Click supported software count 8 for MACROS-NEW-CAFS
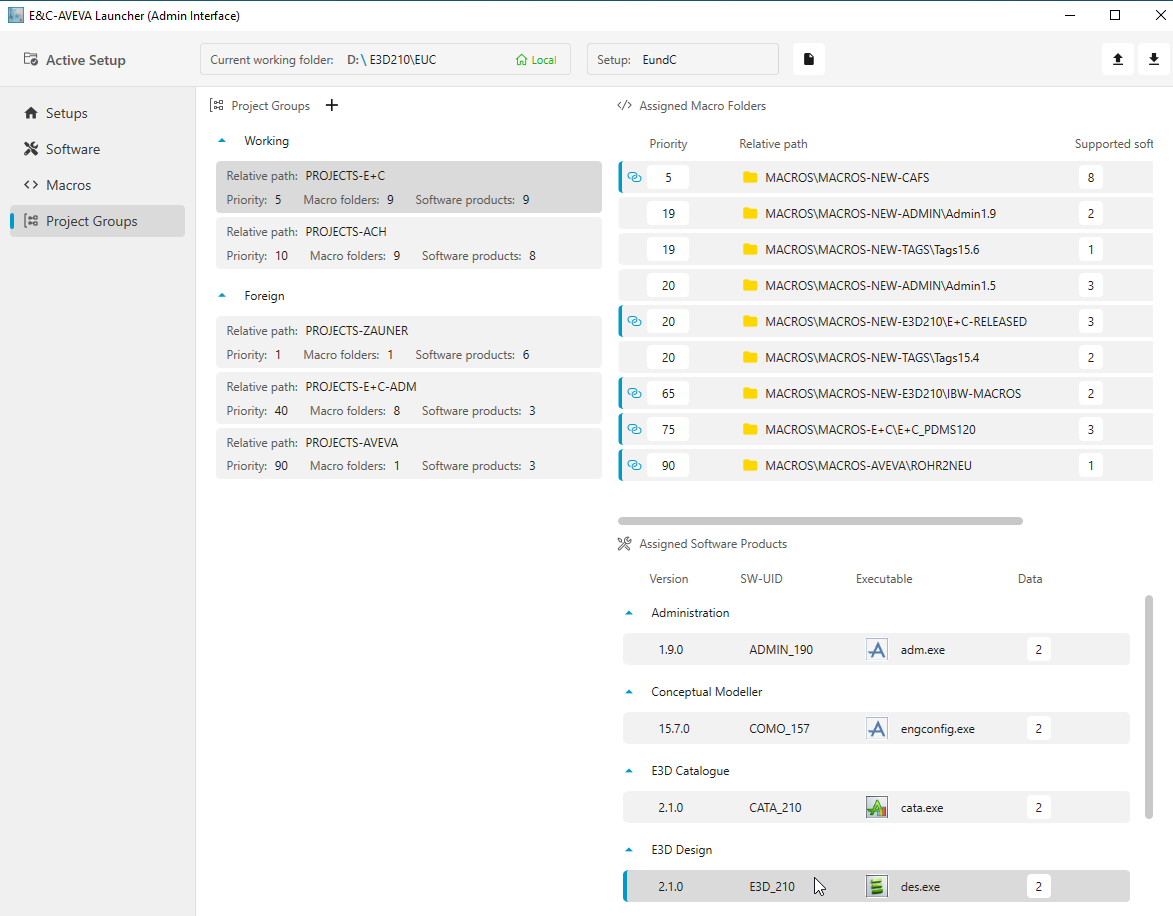The height and width of the screenshot is (916, 1173). click(x=1091, y=177)
